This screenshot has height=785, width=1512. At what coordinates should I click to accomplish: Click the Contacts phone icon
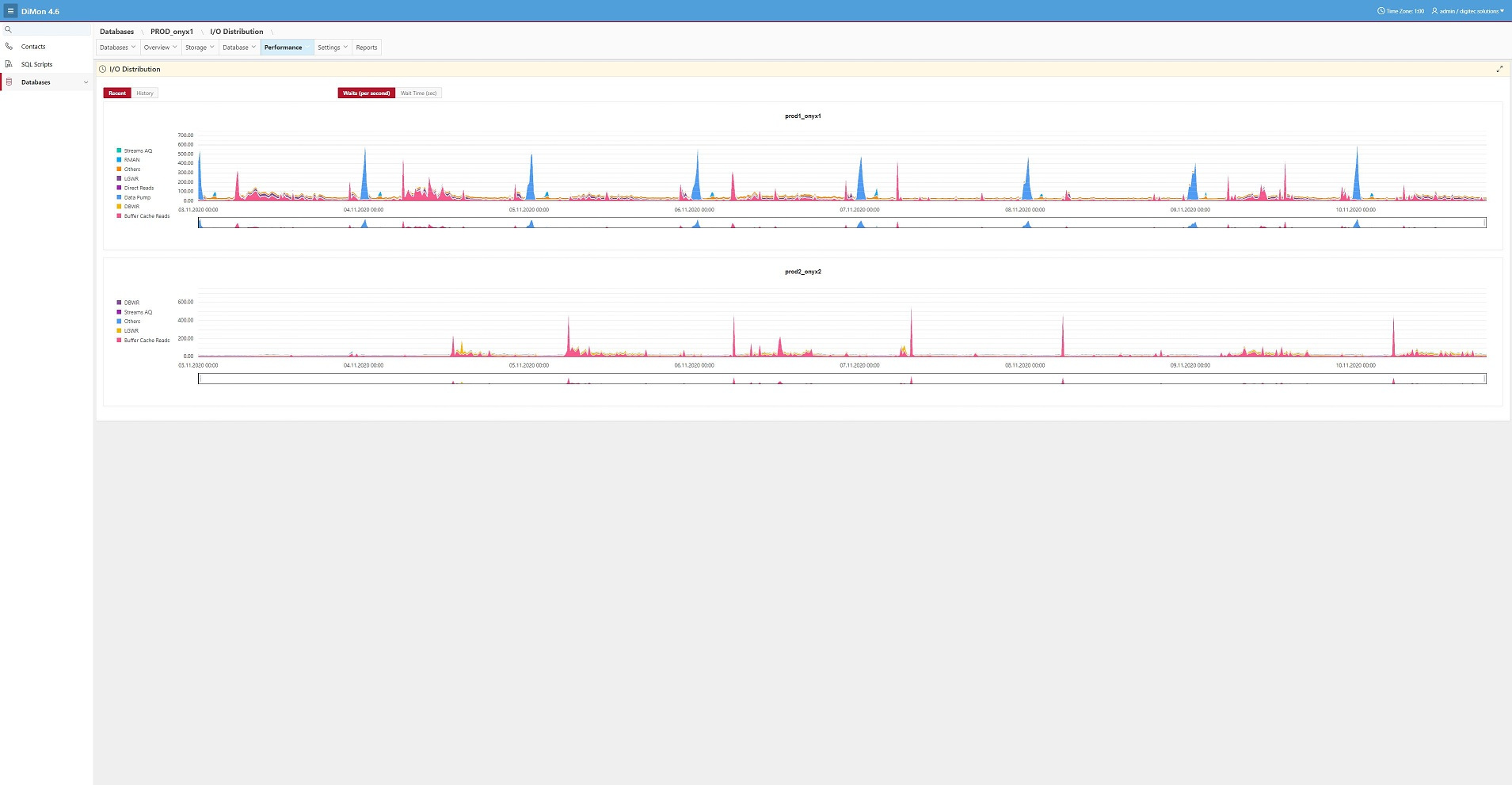point(9,47)
